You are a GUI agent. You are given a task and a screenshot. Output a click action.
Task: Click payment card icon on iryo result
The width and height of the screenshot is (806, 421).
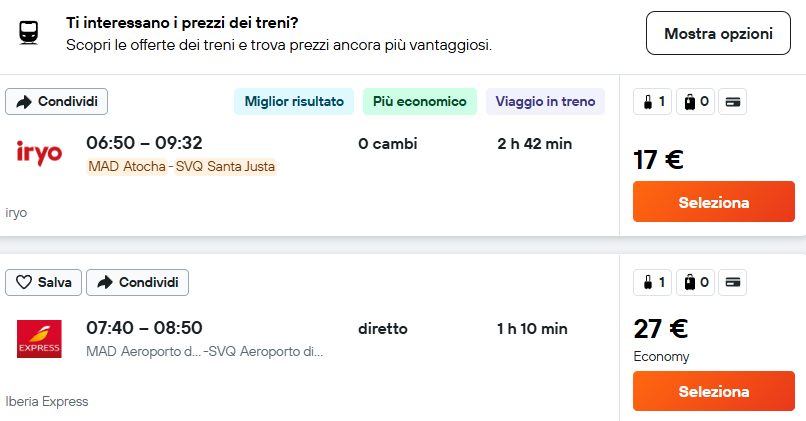(x=732, y=102)
